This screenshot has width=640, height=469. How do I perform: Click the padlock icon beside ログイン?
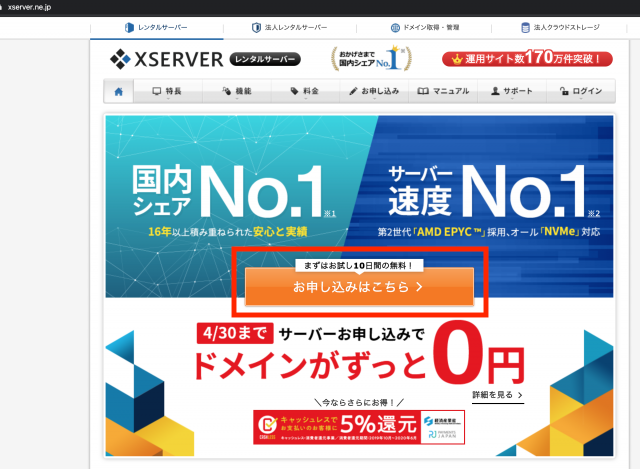coord(564,91)
